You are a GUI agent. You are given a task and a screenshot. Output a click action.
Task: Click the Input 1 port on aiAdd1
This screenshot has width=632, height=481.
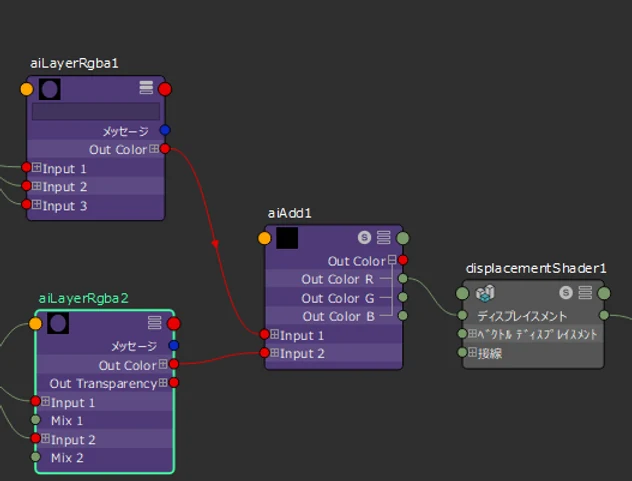[x=264, y=334]
